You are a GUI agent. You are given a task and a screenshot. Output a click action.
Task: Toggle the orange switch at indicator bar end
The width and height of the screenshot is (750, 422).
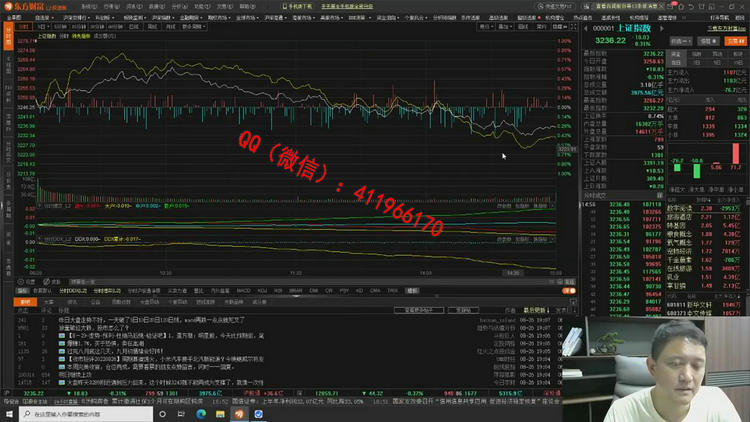click(x=569, y=291)
